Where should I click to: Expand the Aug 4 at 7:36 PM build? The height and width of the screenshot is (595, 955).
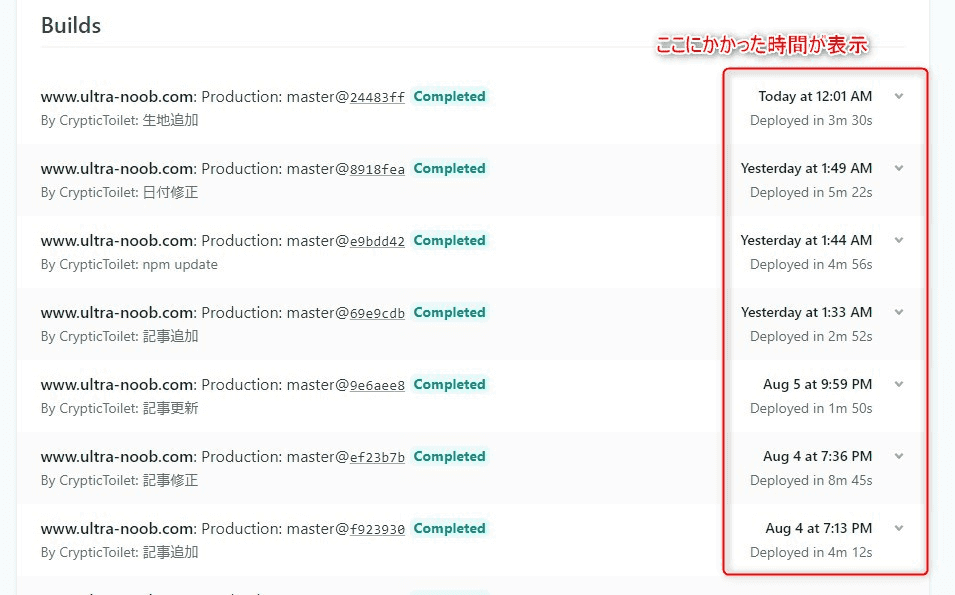point(899,456)
